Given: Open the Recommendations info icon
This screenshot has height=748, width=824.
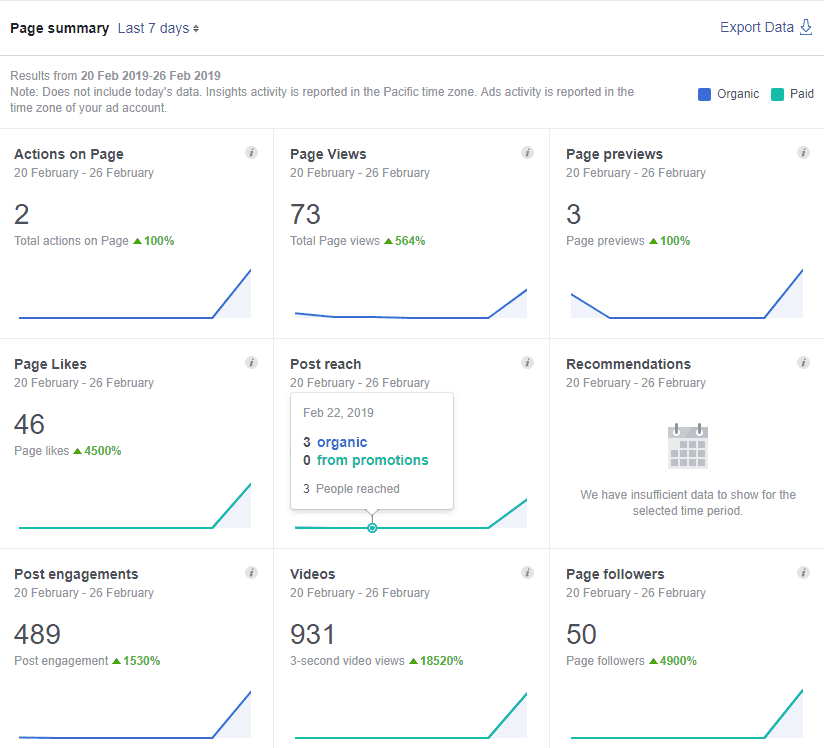Looking at the screenshot, I should (803, 363).
